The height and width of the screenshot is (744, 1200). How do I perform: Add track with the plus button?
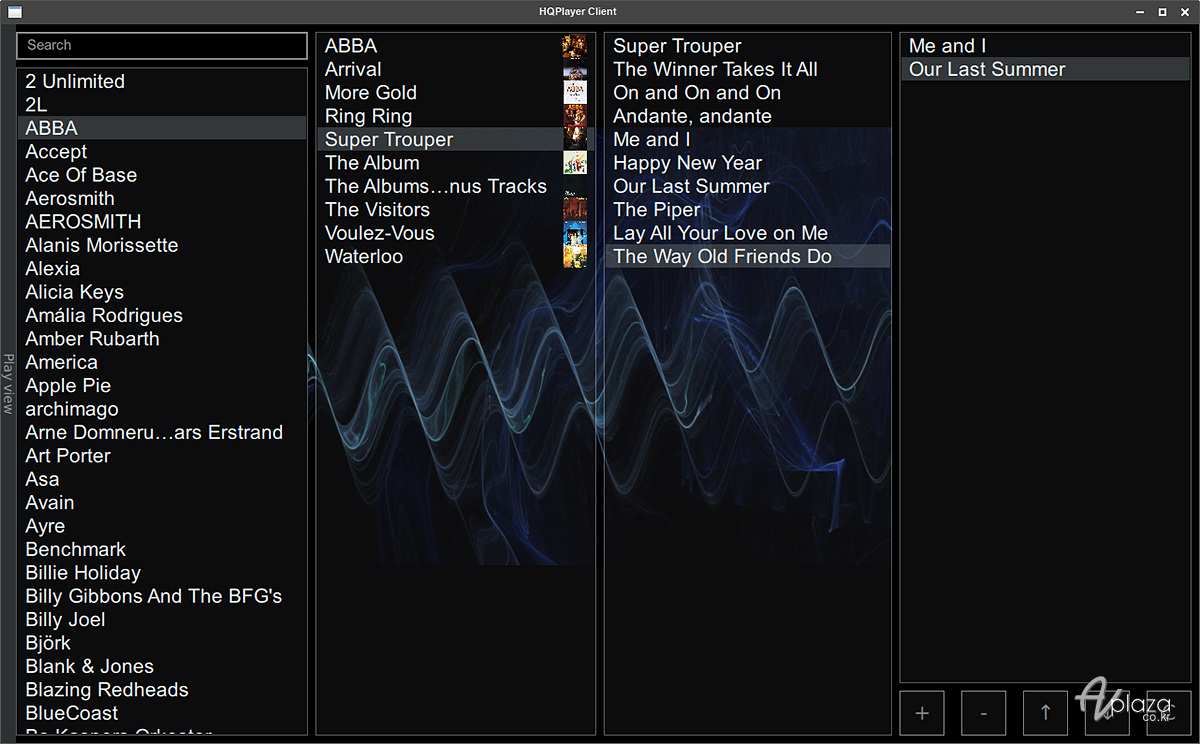point(922,713)
